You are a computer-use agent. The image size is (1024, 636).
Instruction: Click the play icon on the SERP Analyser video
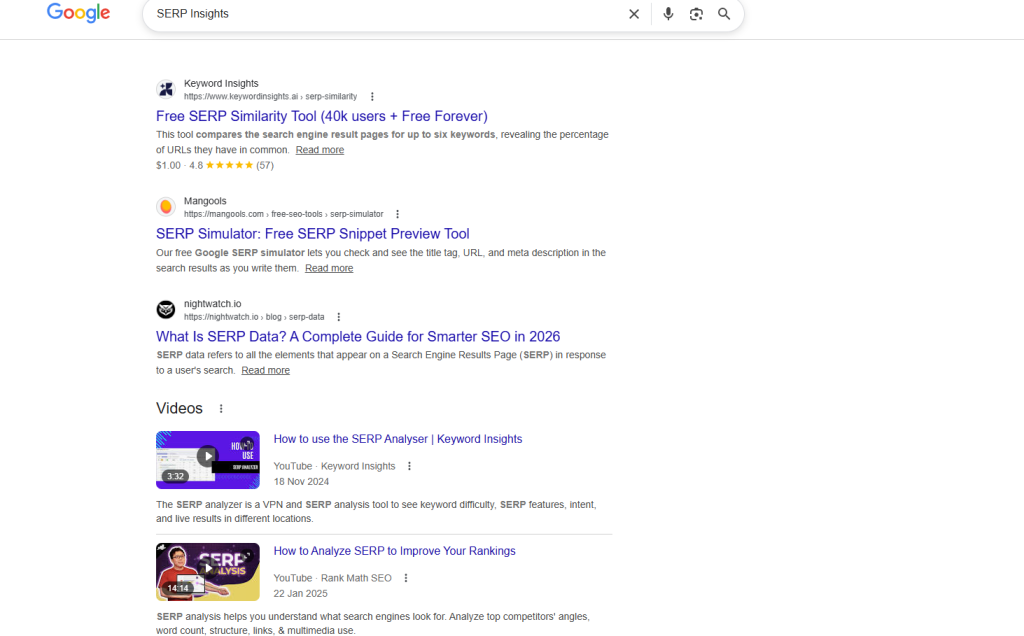(x=207, y=455)
